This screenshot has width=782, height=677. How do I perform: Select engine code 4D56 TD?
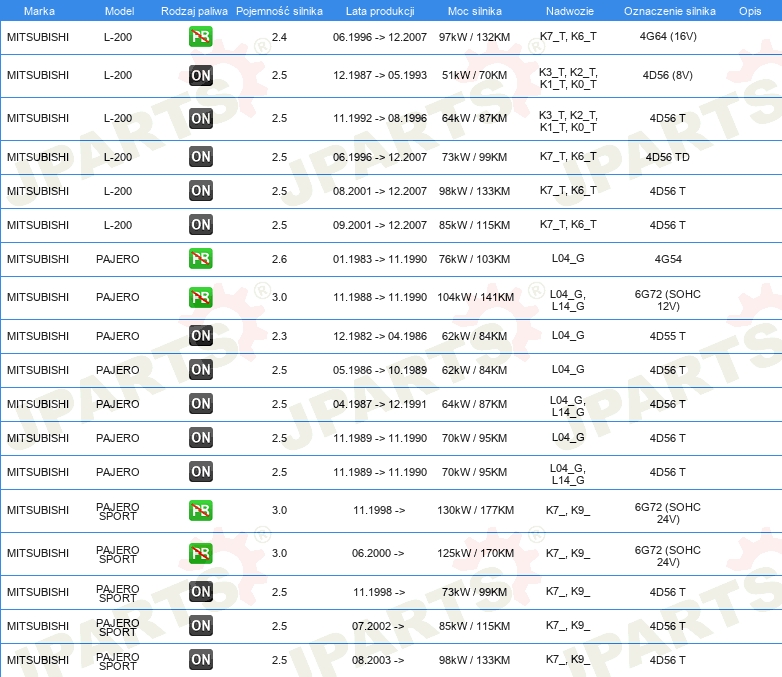[667, 157]
